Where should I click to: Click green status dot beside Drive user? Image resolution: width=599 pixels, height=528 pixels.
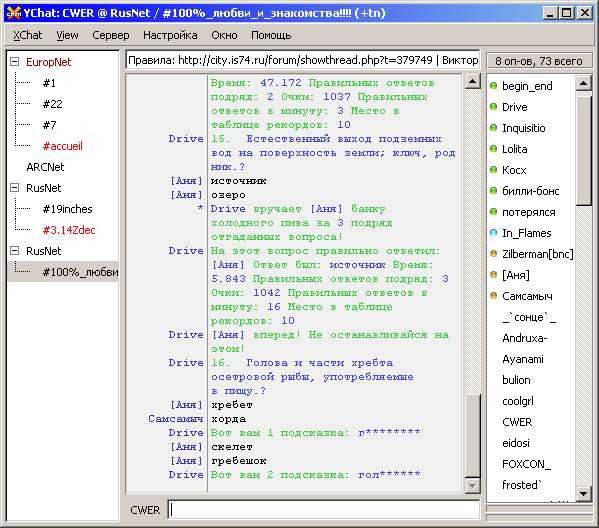pyautogui.click(x=494, y=107)
